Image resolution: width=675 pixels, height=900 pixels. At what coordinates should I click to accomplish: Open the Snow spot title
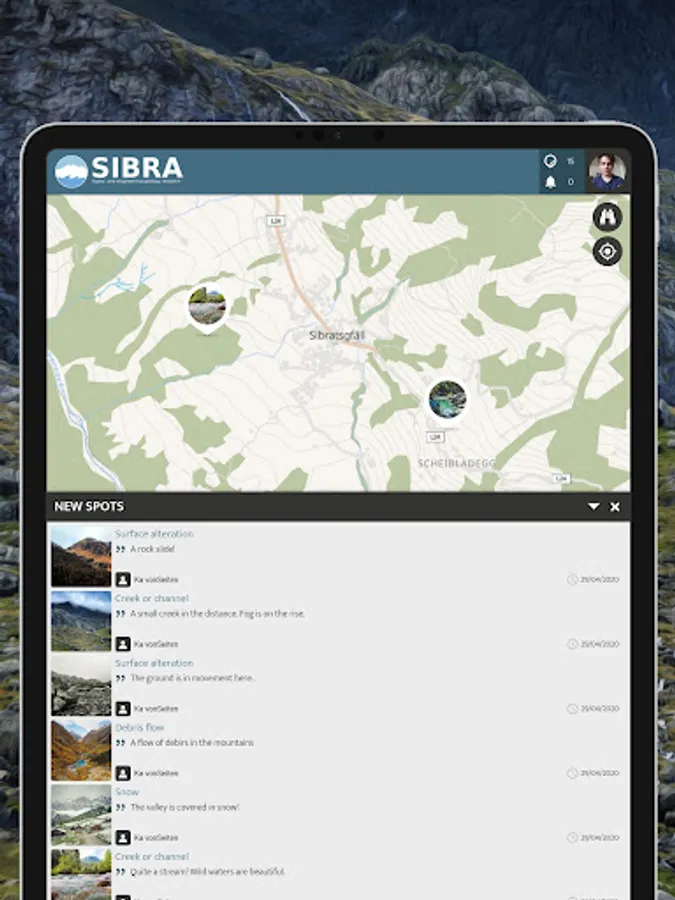tap(127, 792)
